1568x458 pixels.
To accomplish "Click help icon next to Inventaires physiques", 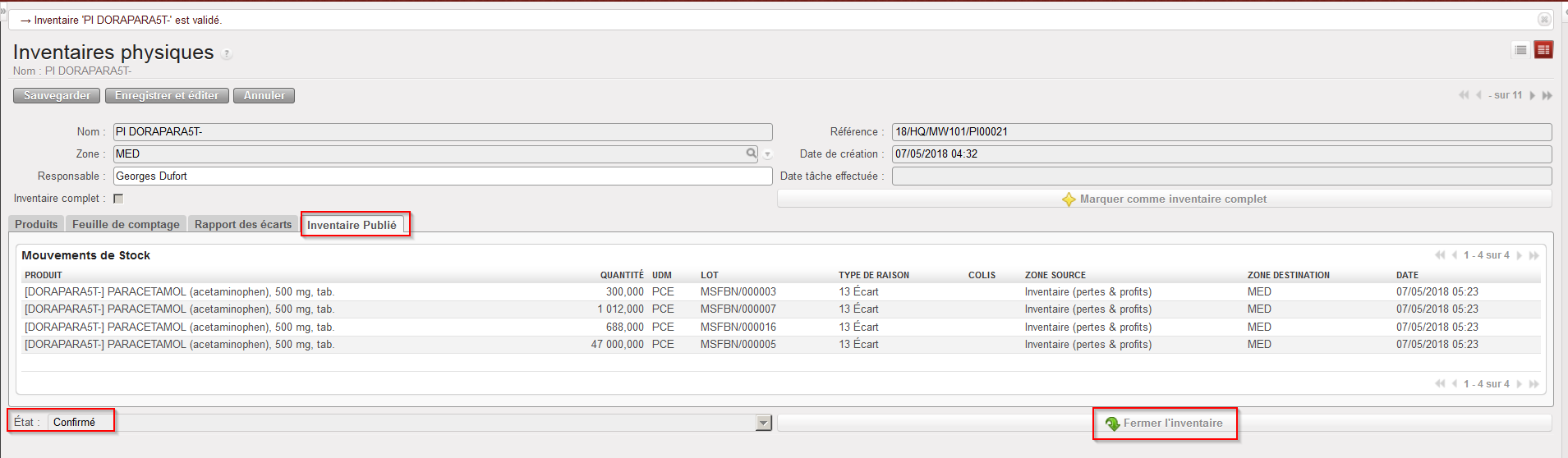I will [227, 54].
